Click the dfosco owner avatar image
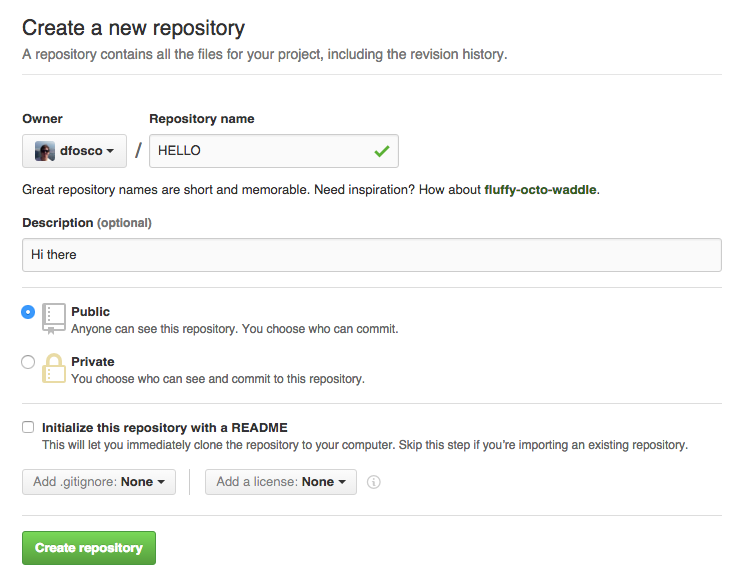 click(x=45, y=151)
